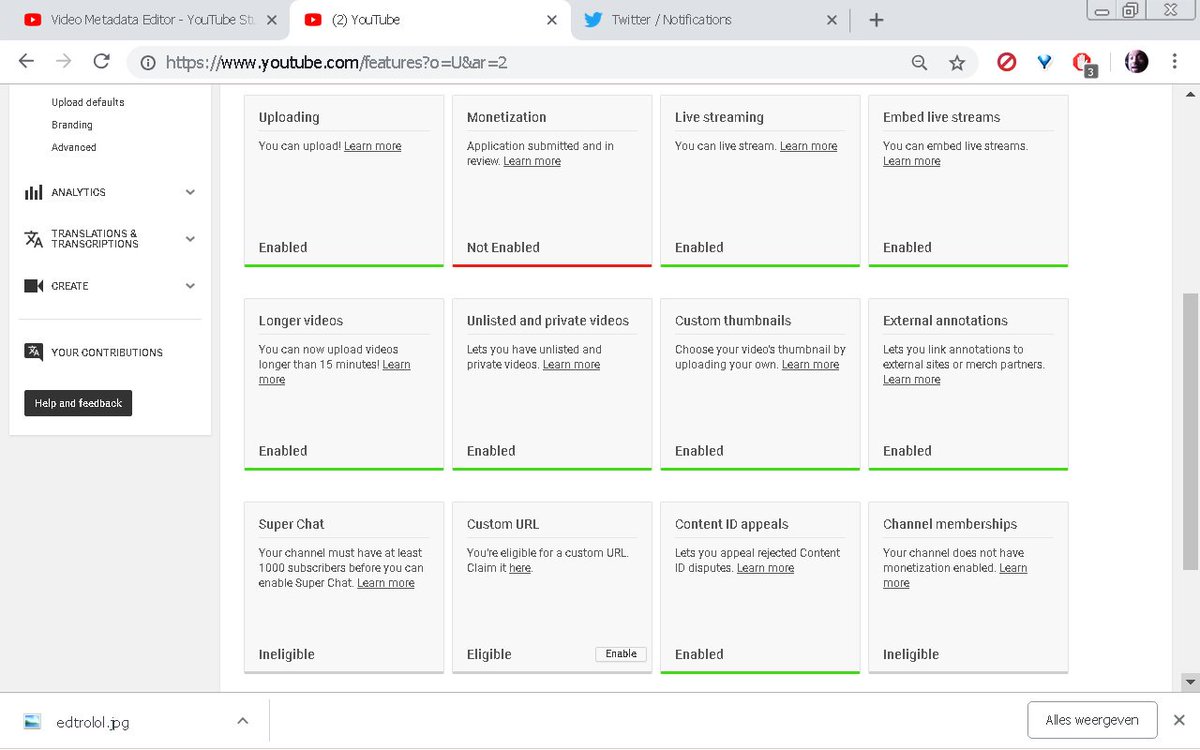Click the Translations & Transcriptions icon
Screen dimensions: 1200x750
click(x=34, y=239)
